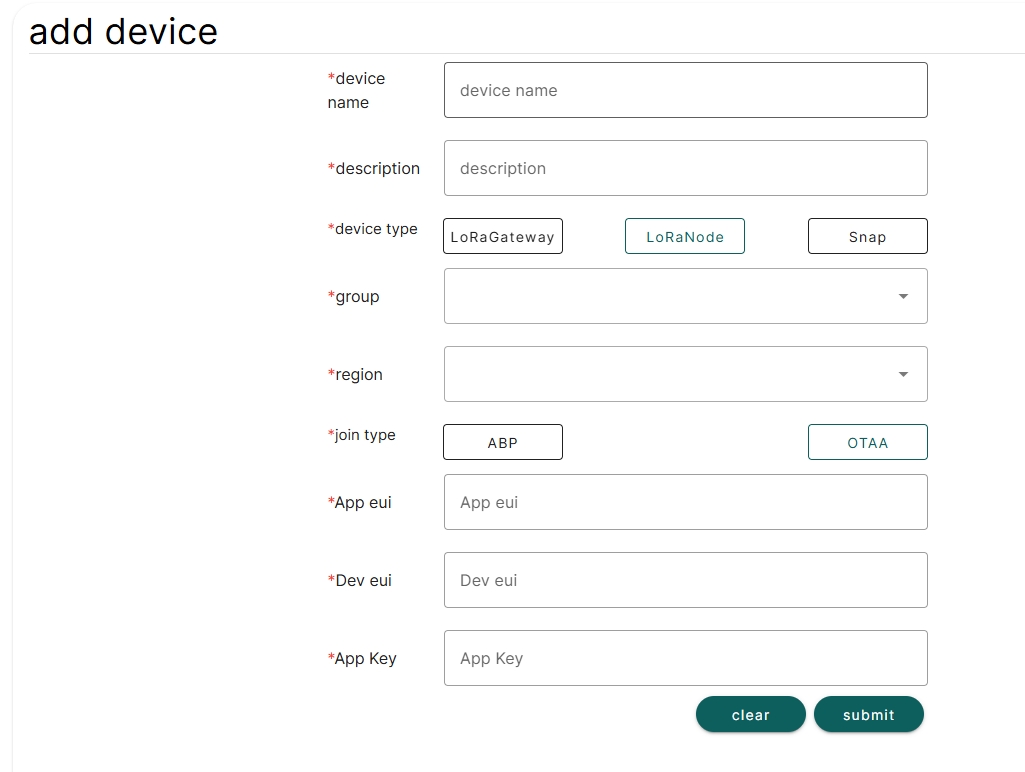Image resolution: width=1025 pixels, height=772 pixels.
Task: Pick Snap device type option
Action: pos(867,237)
